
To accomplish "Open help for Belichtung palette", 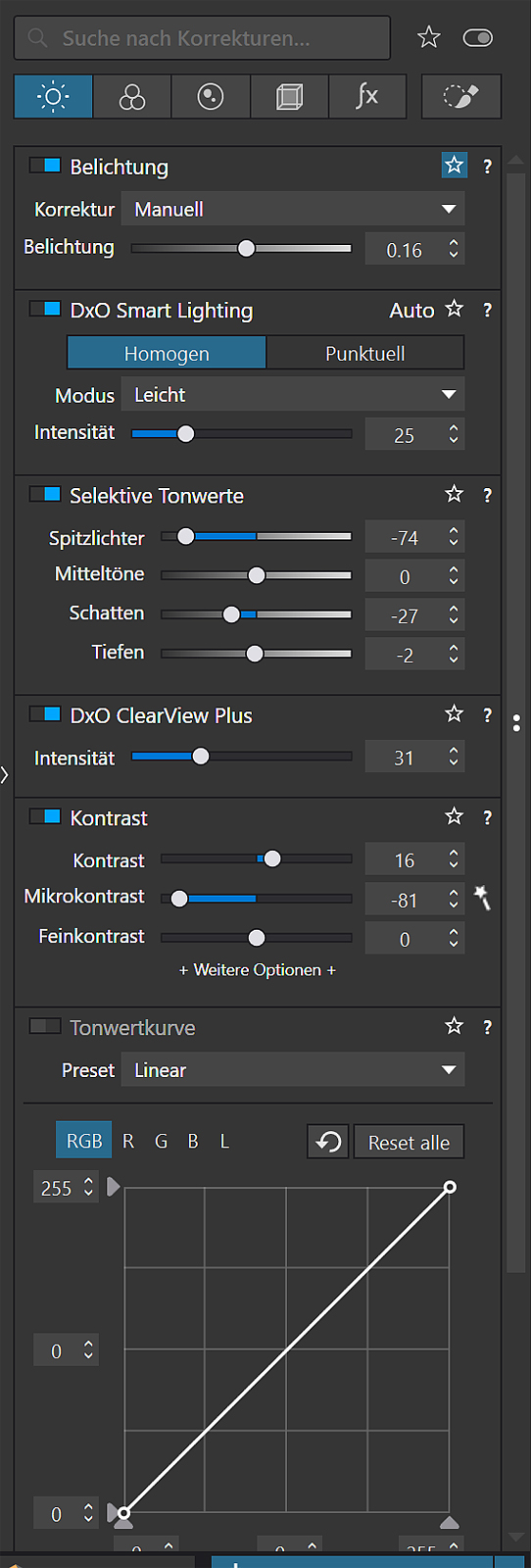I will 487,167.
